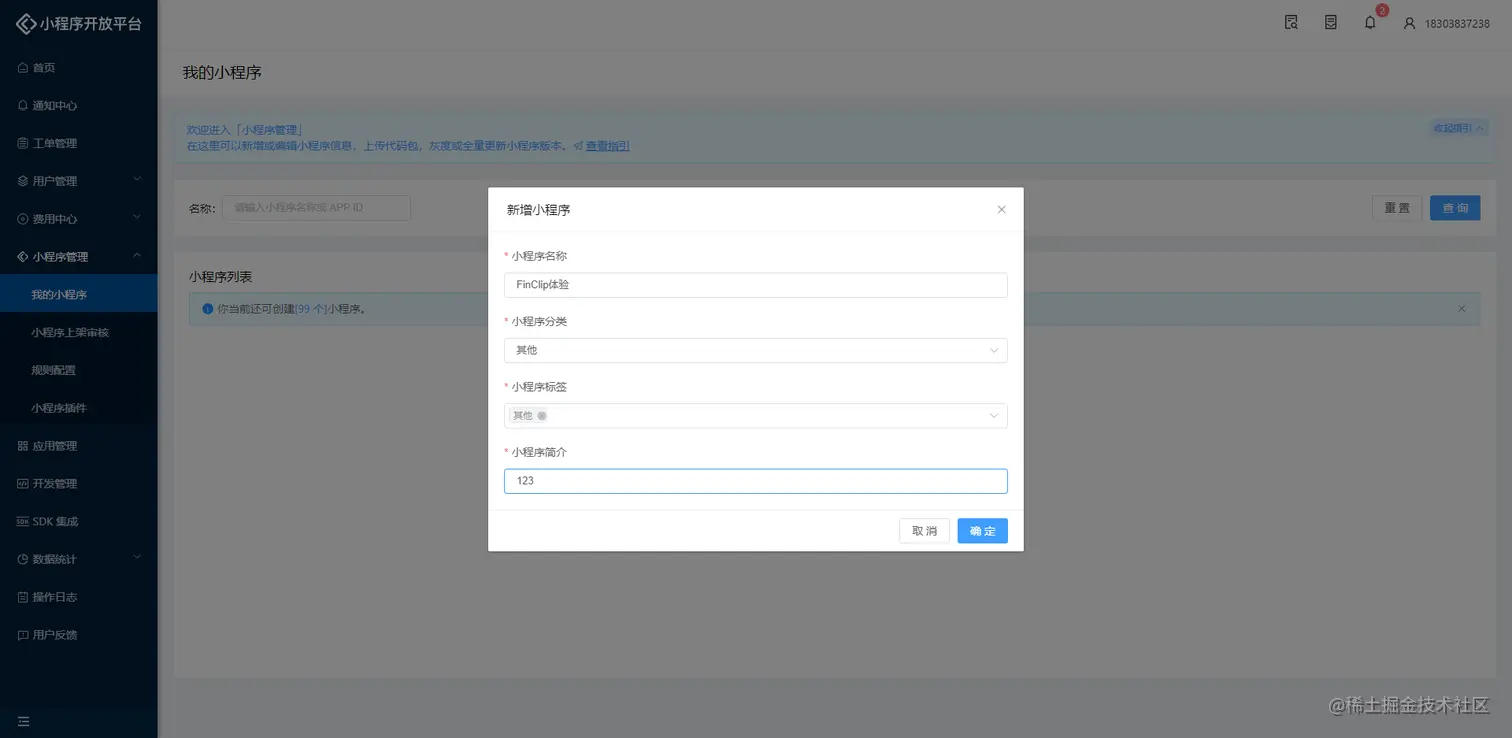This screenshot has height=738, width=1512.
Task: Expand the 用户管理 submenu arrow
Action: coord(137,180)
